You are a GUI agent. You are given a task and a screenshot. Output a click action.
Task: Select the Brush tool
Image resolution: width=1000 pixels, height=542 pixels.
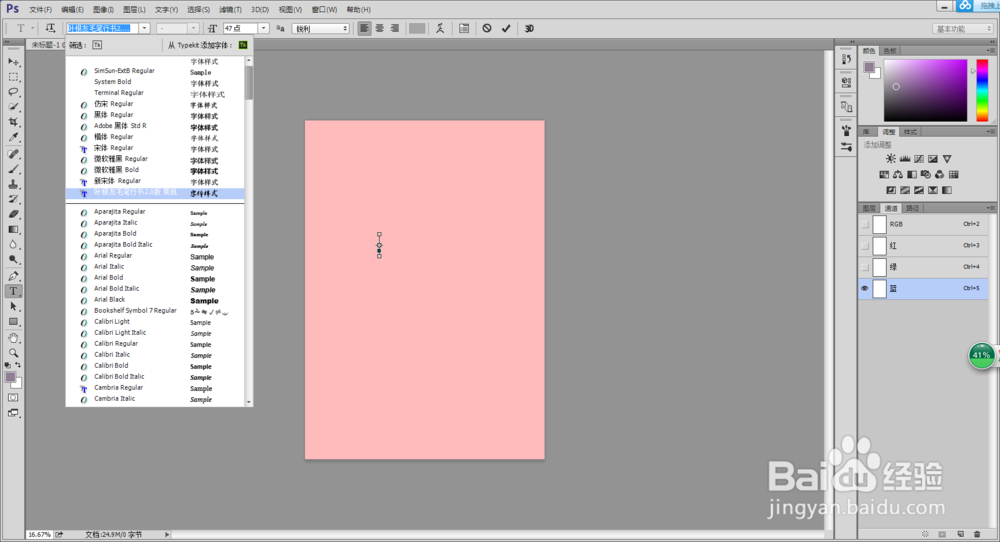click(13, 170)
